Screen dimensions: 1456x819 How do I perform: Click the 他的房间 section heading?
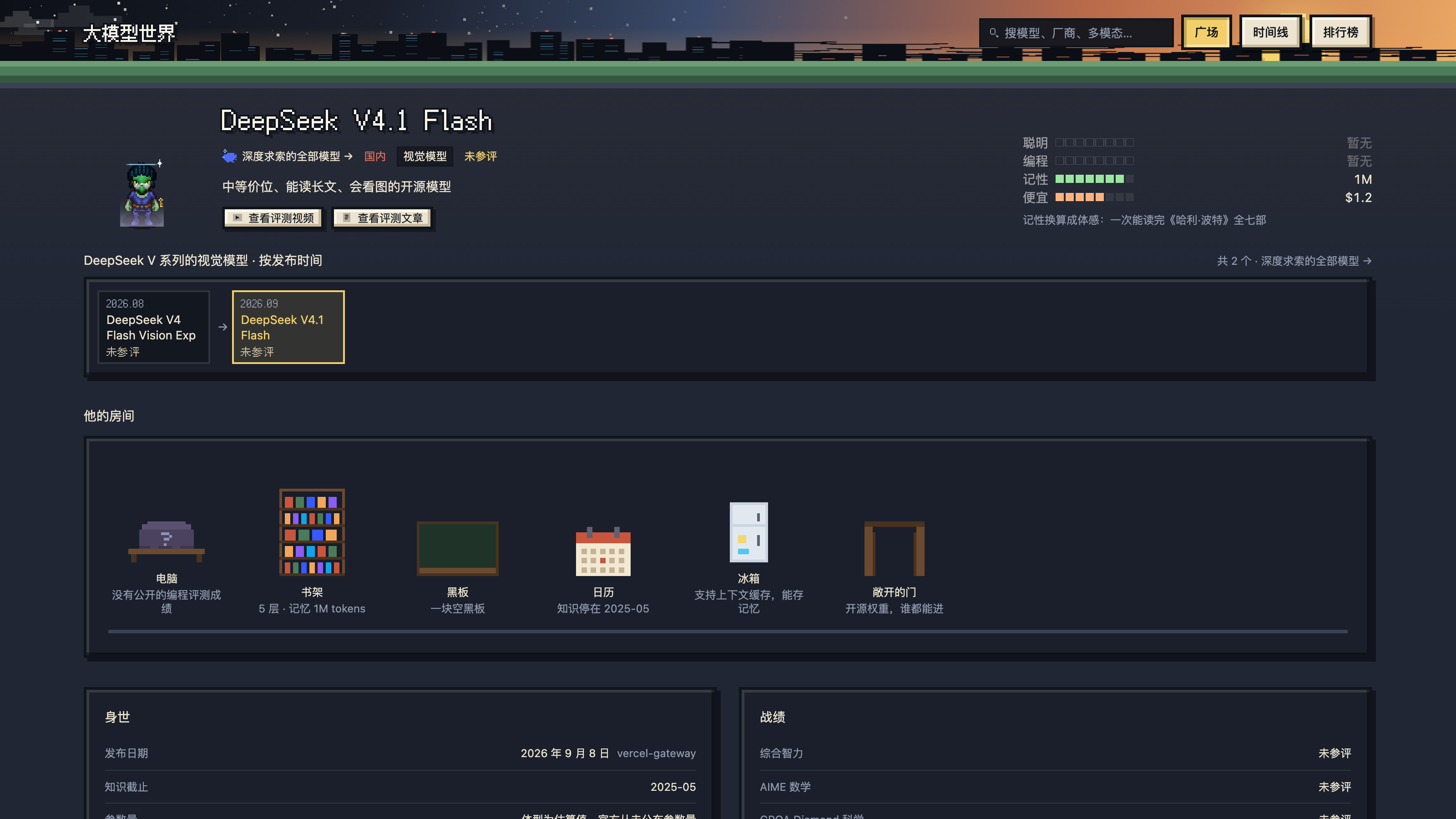[x=109, y=416]
